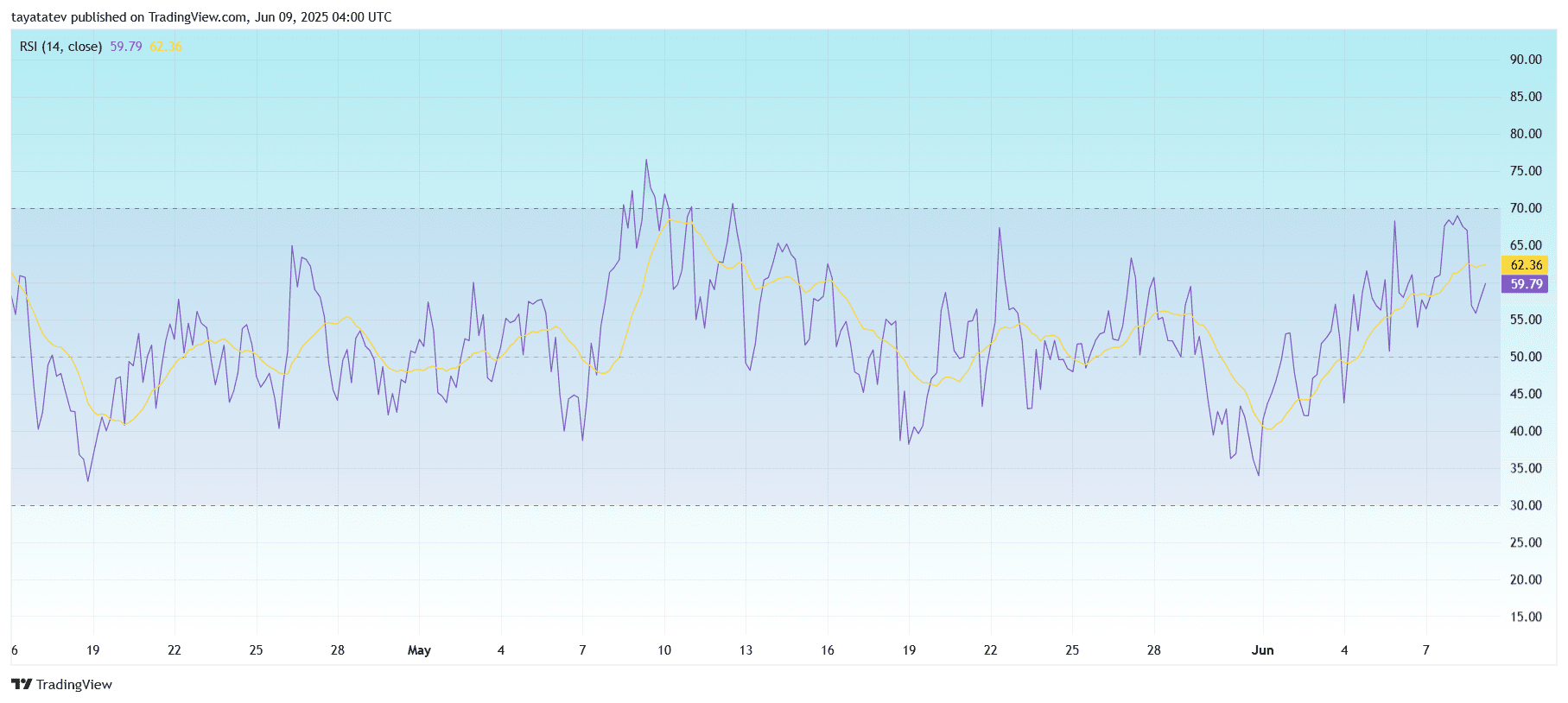Click the 25.00 scale label
Viewport: 1568px width, 703px height.
[1526, 542]
